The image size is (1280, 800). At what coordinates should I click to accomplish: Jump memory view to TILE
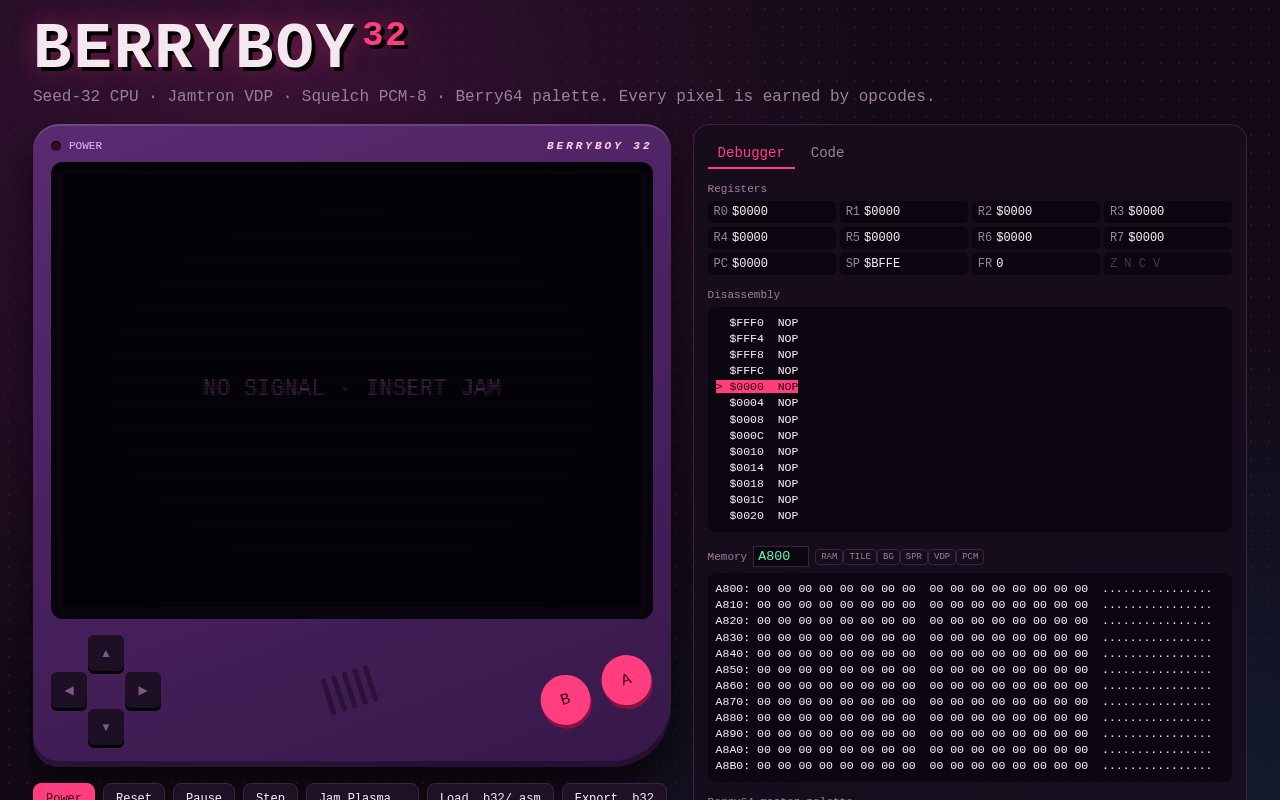point(860,557)
